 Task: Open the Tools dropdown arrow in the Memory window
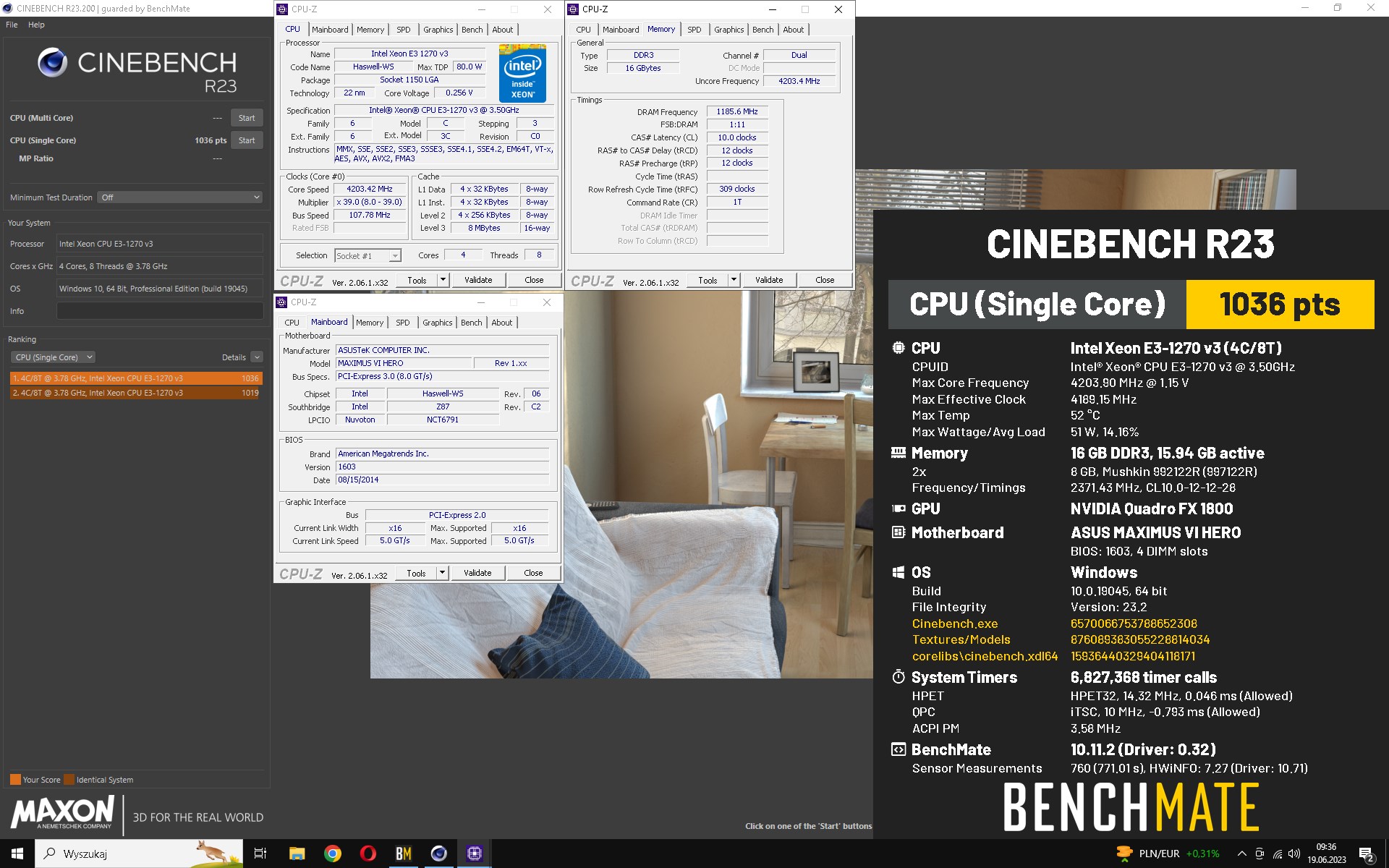click(734, 280)
